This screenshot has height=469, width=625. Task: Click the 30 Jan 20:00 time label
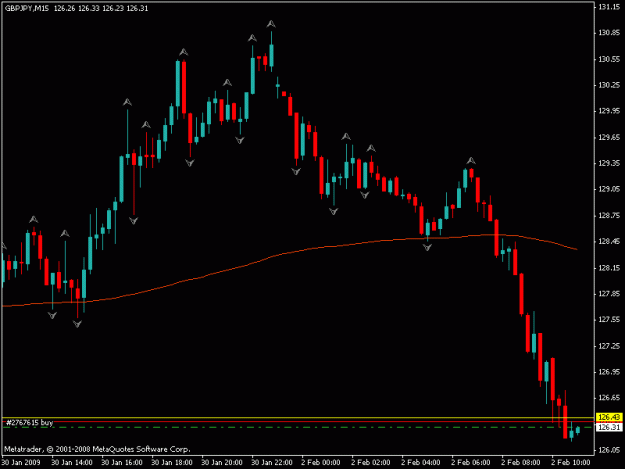pos(222,462)
